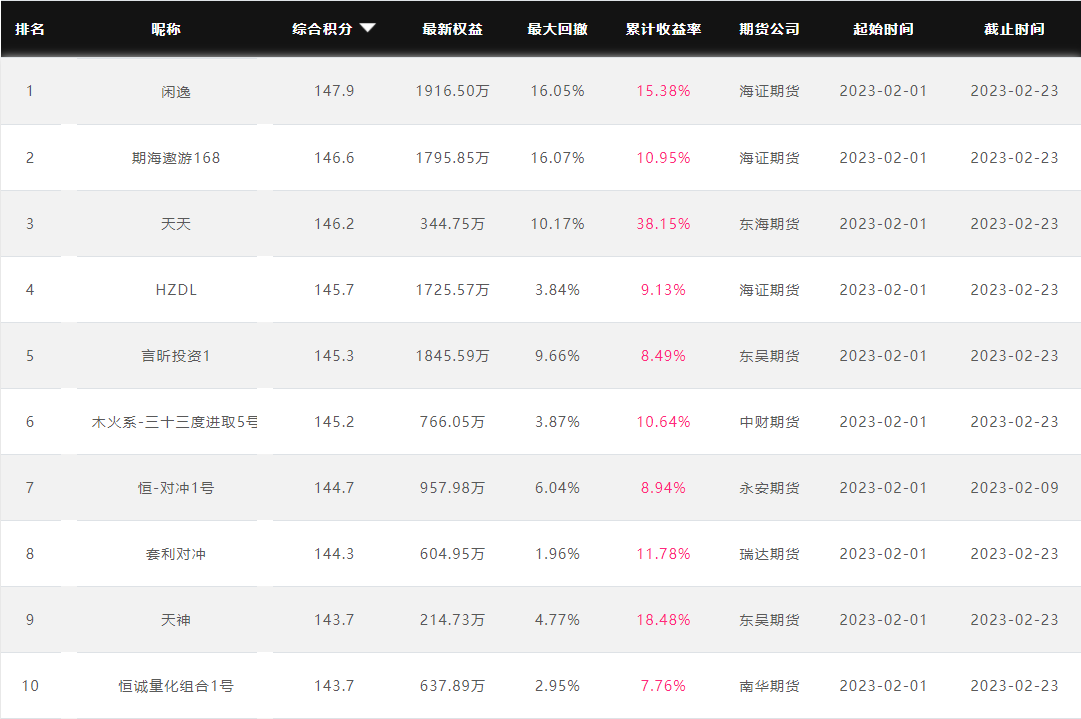1081x719 pixels.
Task: Select return rate 8.49%
Action: pos(663,356)
